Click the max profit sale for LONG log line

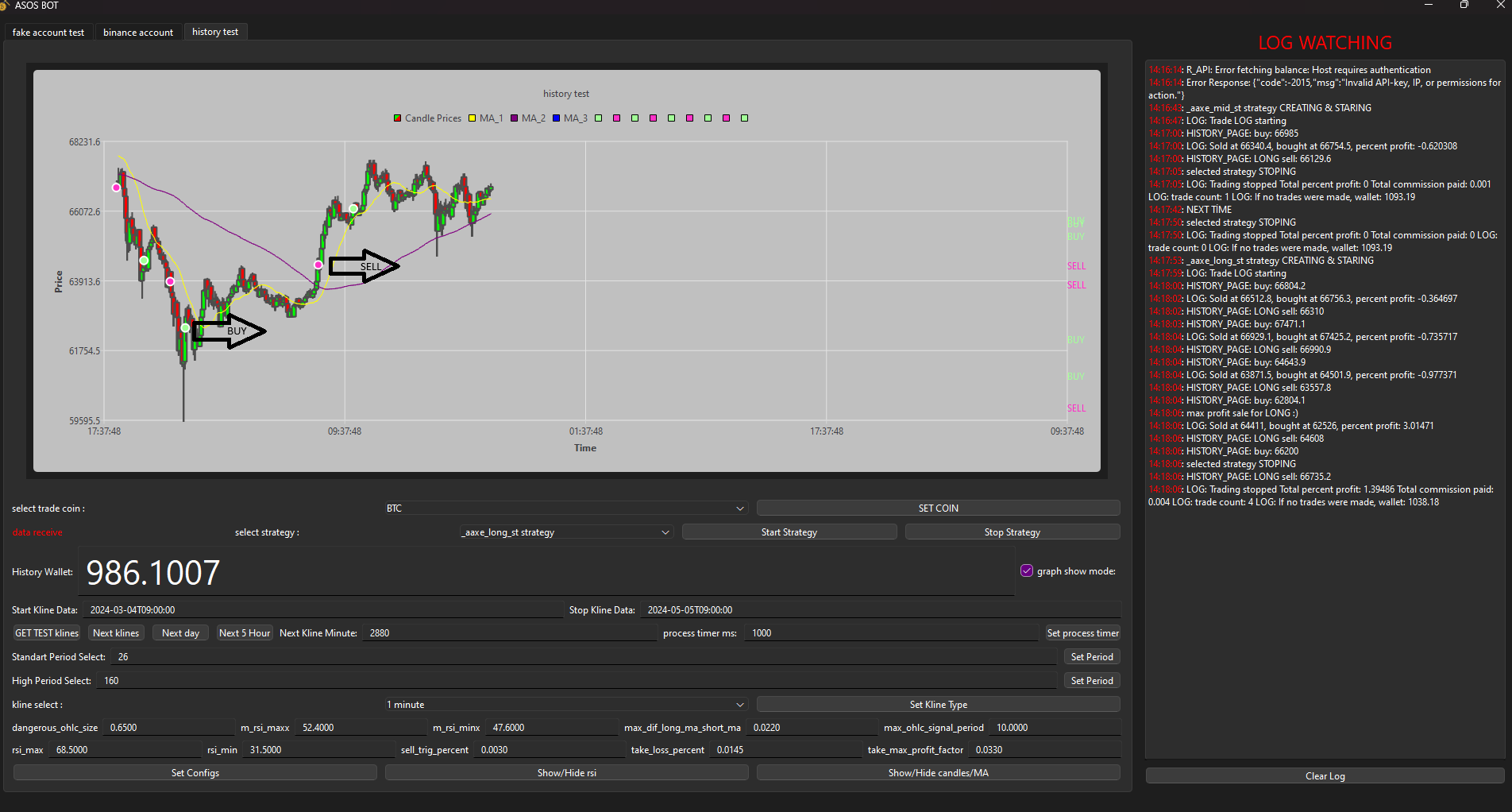click(1224, 413)
